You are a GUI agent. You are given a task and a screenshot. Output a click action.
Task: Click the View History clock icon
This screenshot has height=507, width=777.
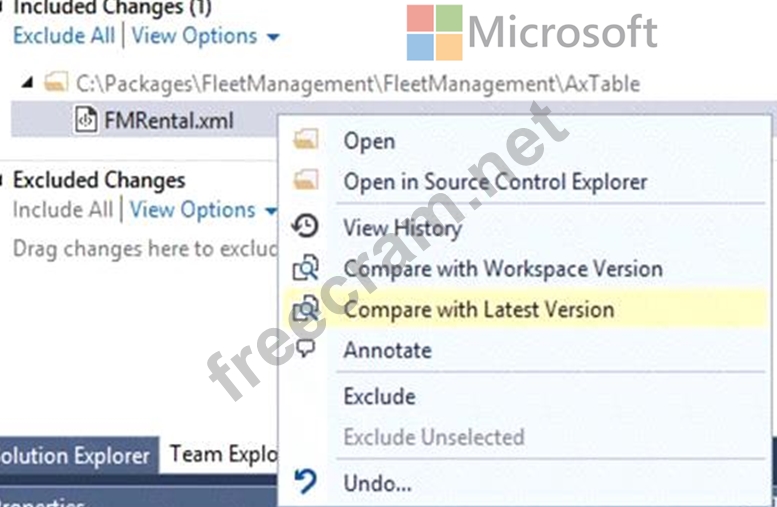coord(305,226)
